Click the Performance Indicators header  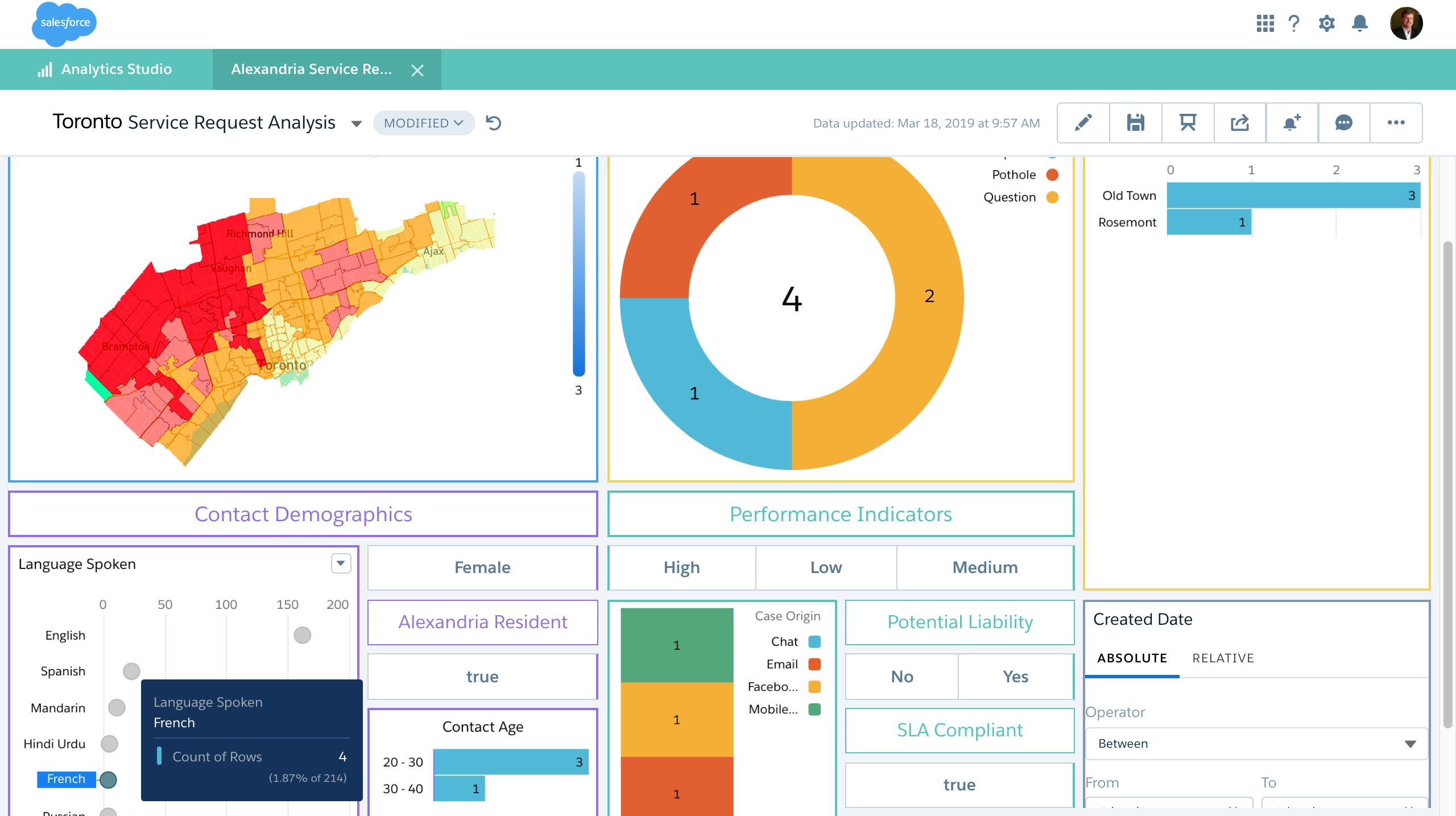841,514
